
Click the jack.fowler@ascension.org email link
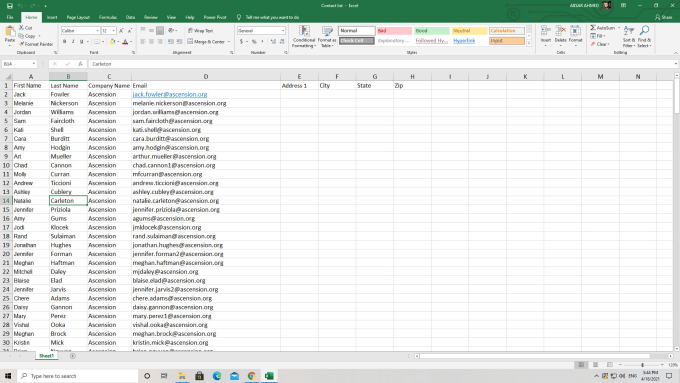coord(170,94)
